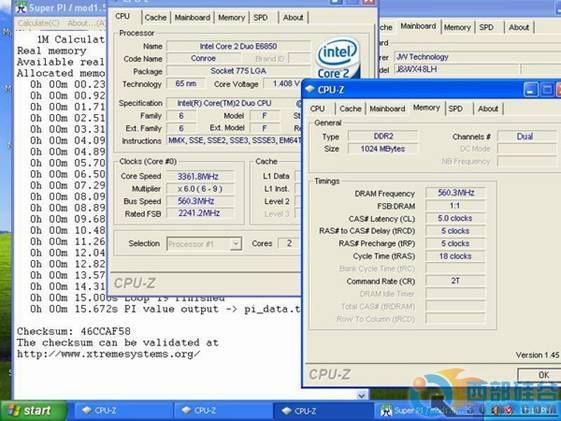Select the Memory tab in the front CPU-Z window
The width and height of the screenshot is (561, 421).
point(426,107)
